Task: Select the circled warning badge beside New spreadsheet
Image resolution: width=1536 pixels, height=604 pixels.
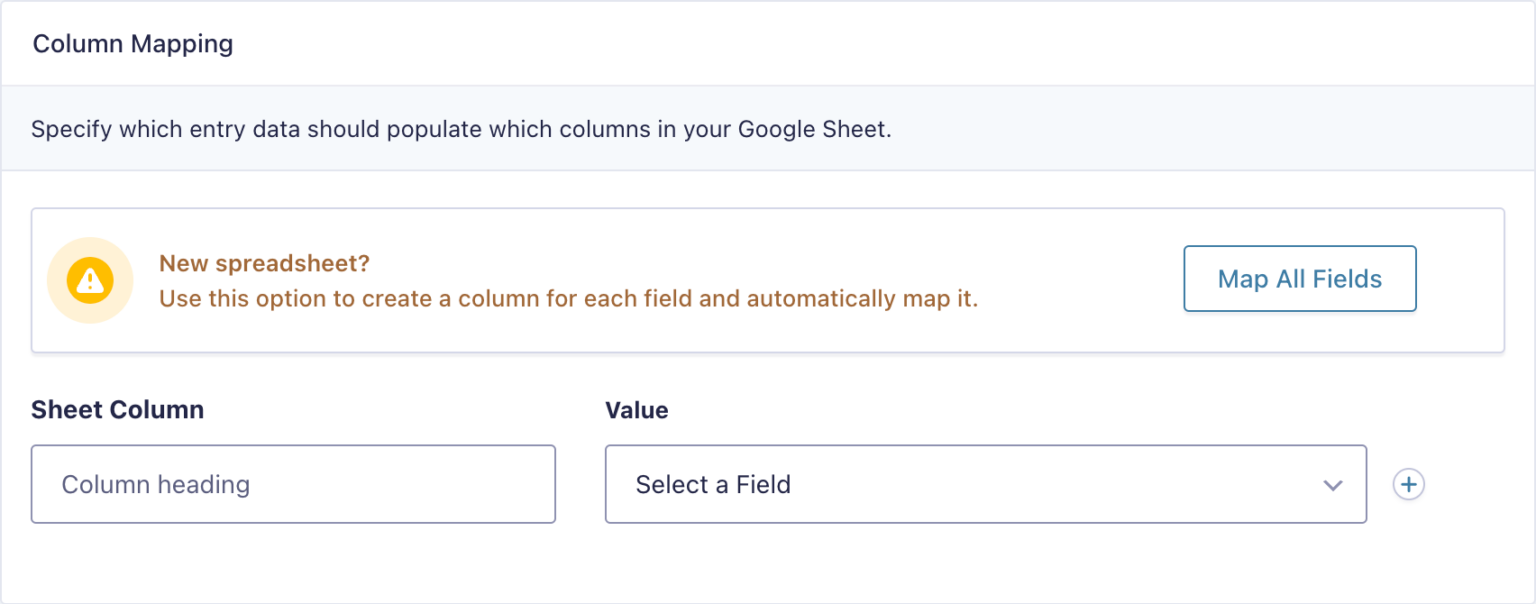Action: point(90,281)
